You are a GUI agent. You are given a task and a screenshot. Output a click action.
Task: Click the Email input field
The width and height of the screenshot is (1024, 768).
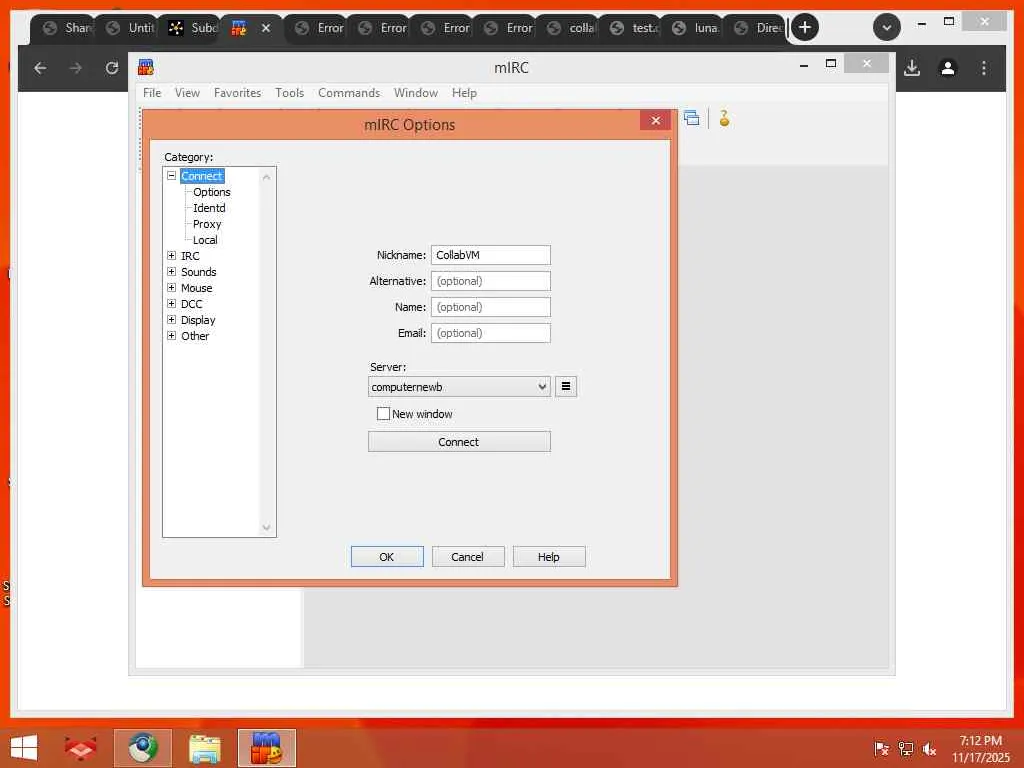tap(490, 333)
